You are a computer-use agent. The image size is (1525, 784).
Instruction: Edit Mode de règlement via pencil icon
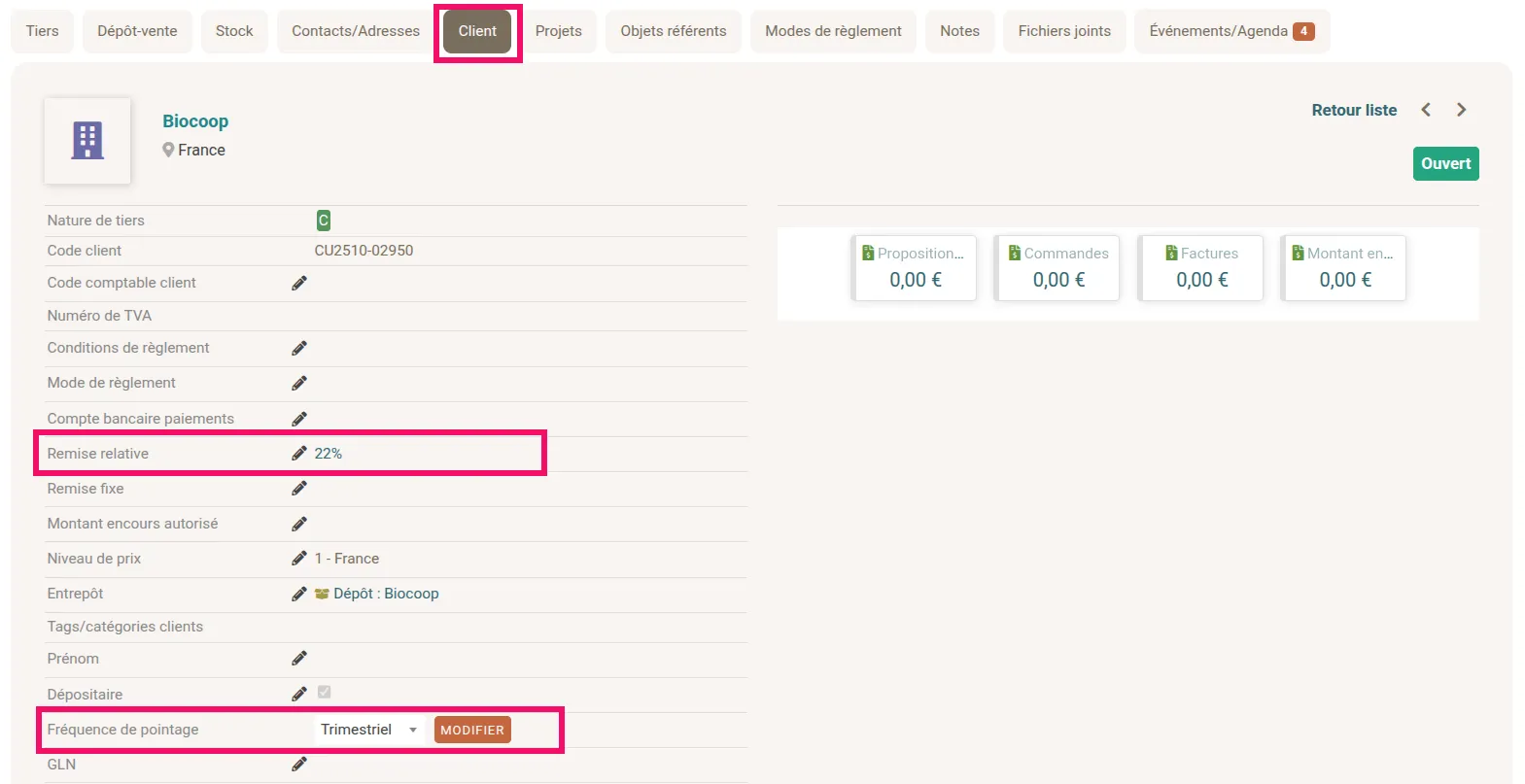(299, 383)
